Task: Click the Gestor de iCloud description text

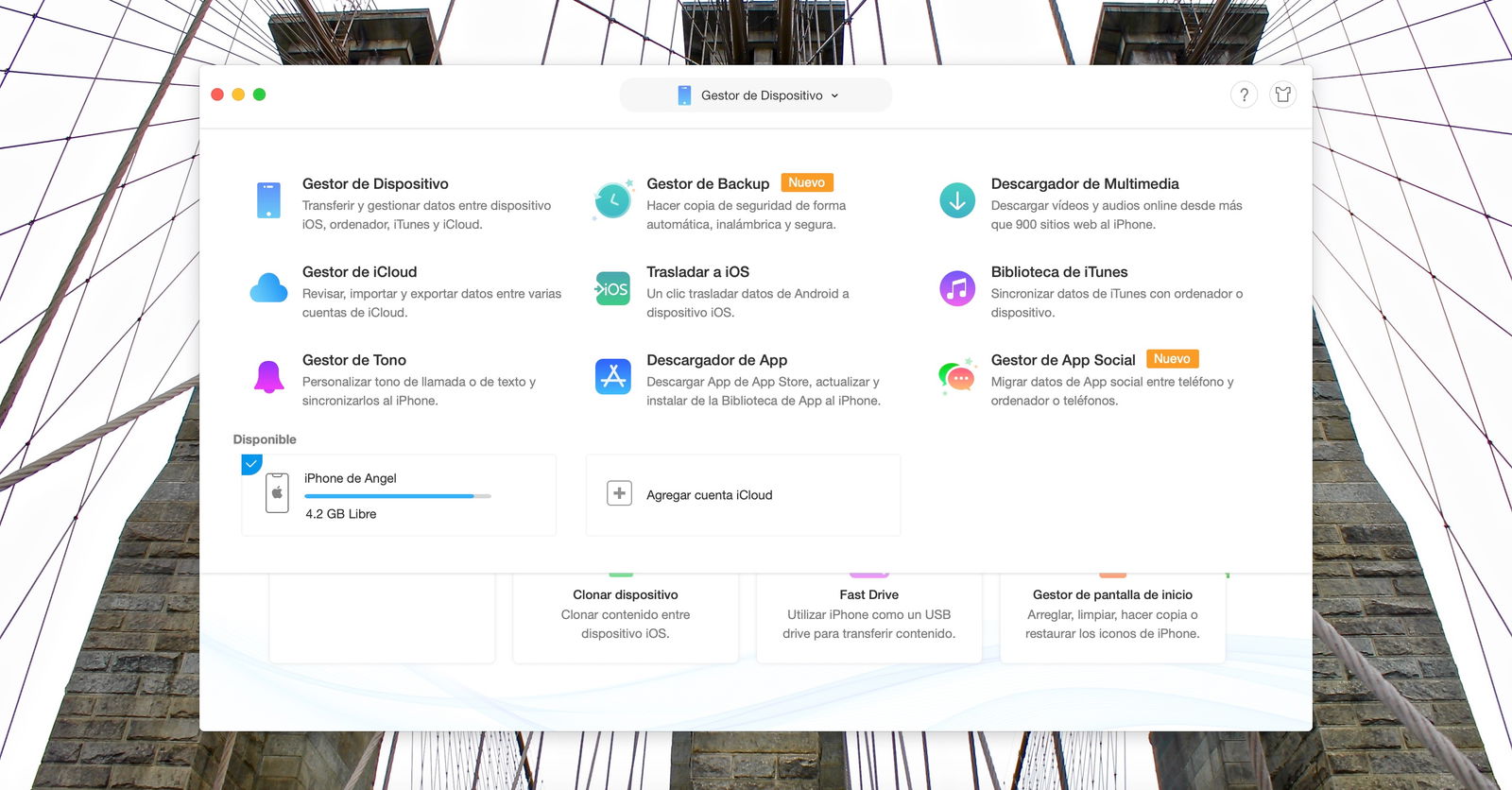Action: 432,303
